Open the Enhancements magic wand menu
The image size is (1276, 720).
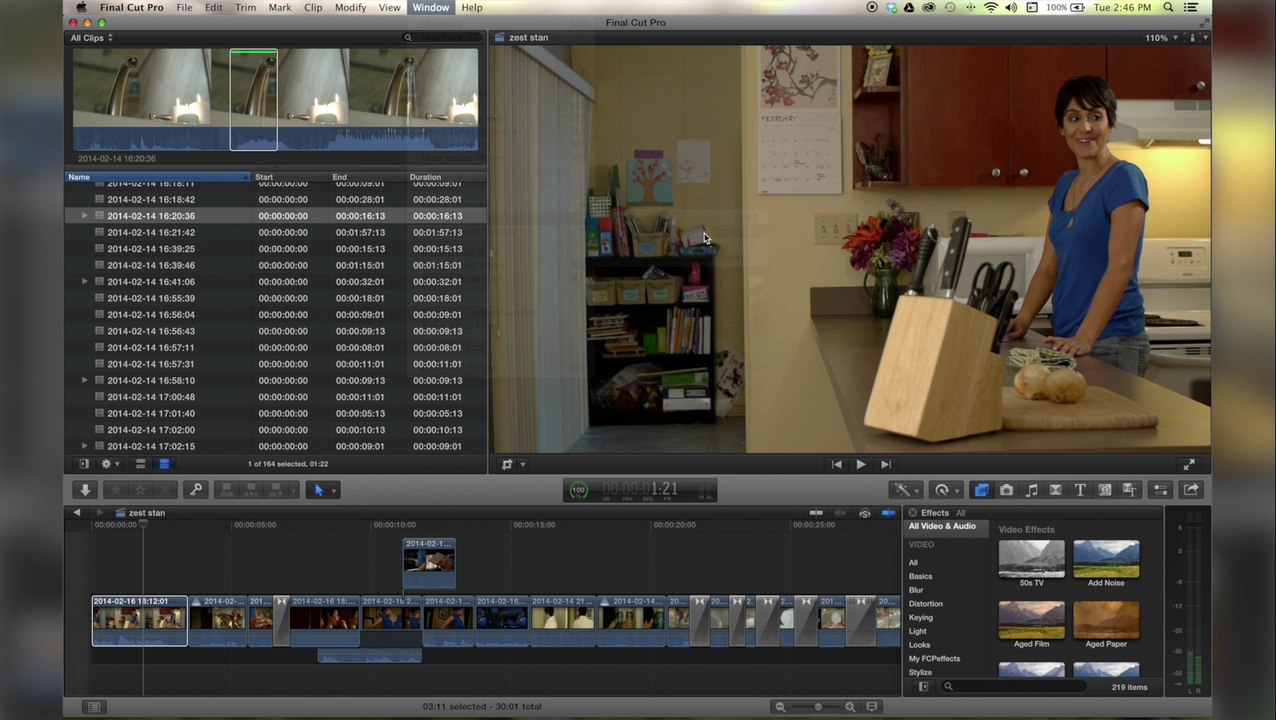click(x=906, y=490)
